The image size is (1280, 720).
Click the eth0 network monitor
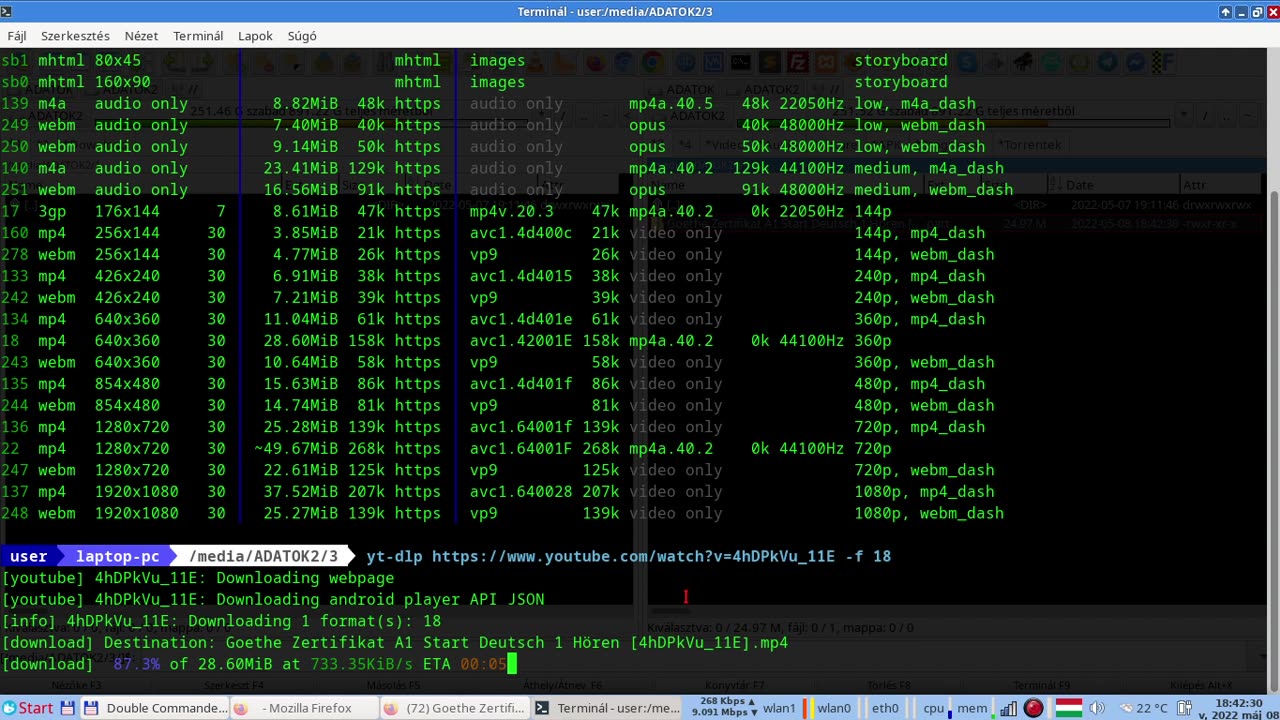[885, 708]
